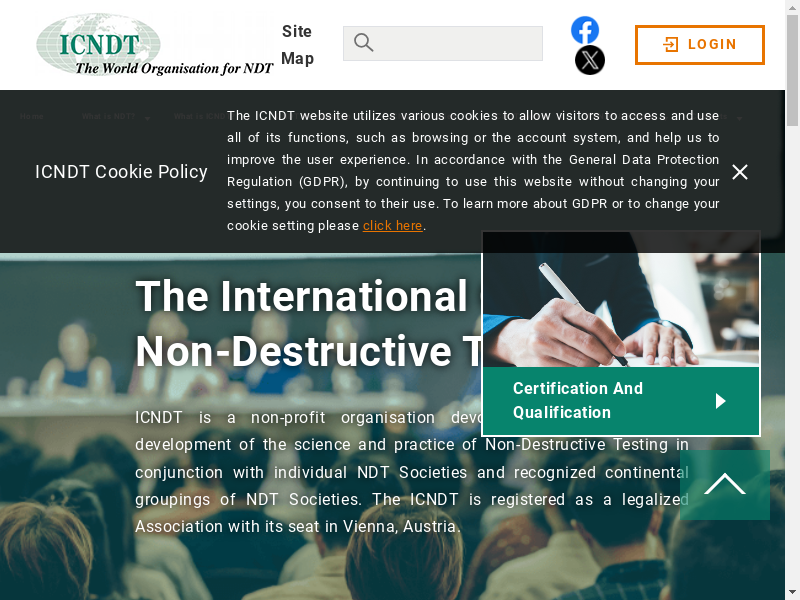
Task: Click the arrow on the Certification card
Action: click(x=721, y=401)
